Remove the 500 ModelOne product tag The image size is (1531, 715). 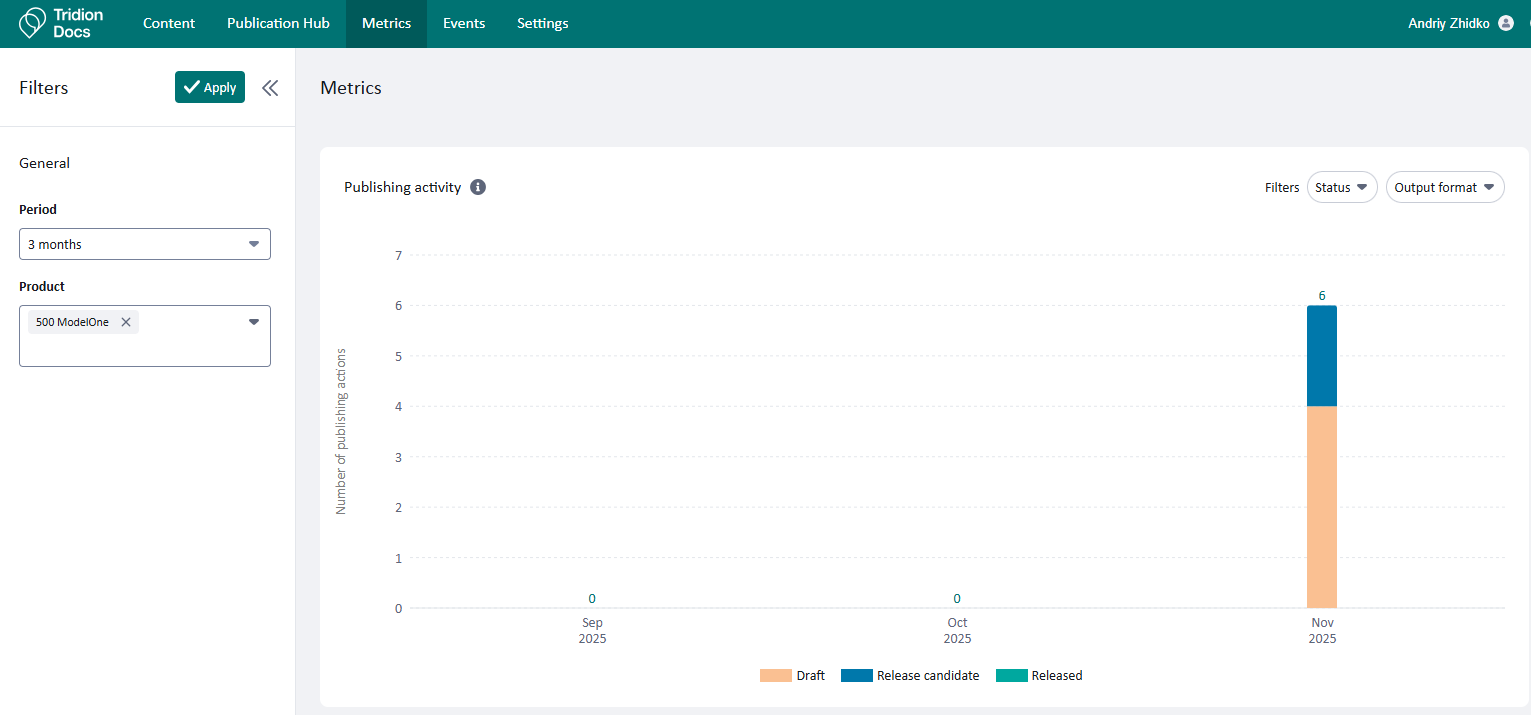click(126, 322)
